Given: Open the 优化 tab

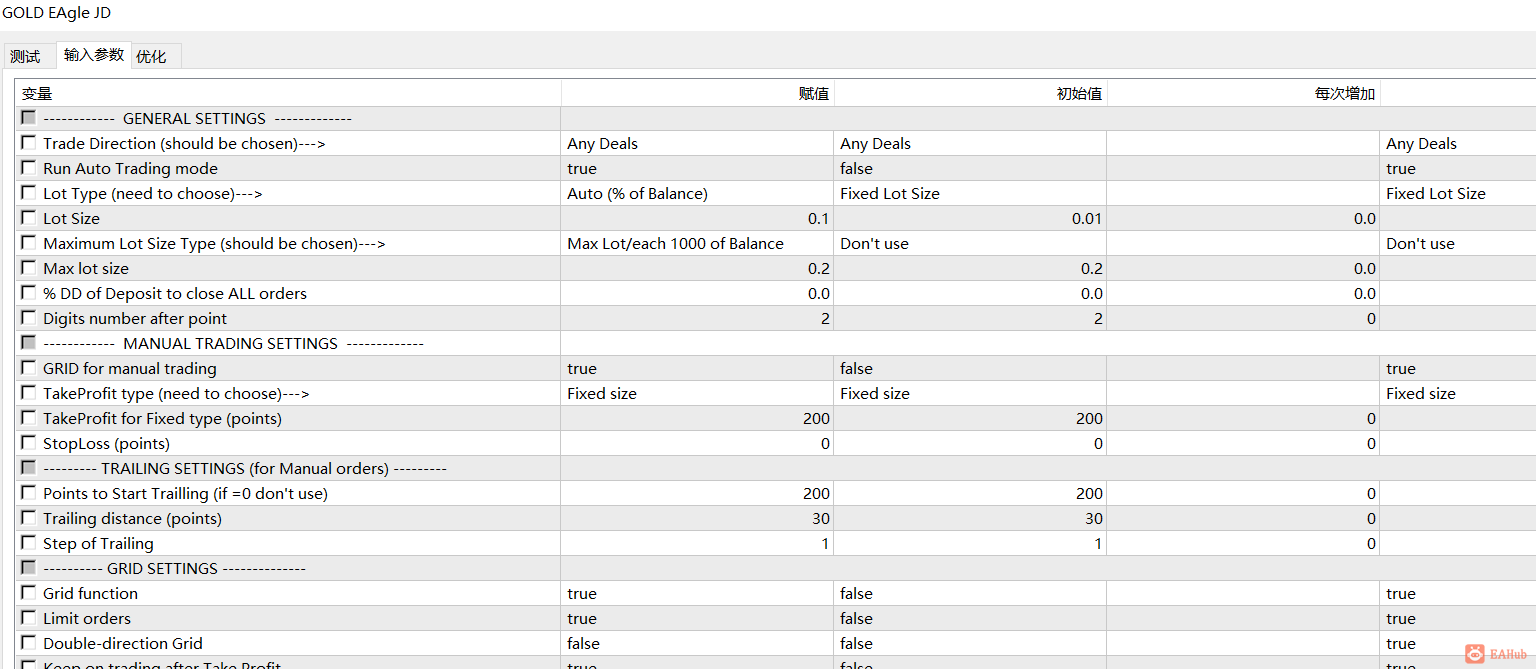Looking at the screenshot, I should point(151,57).
